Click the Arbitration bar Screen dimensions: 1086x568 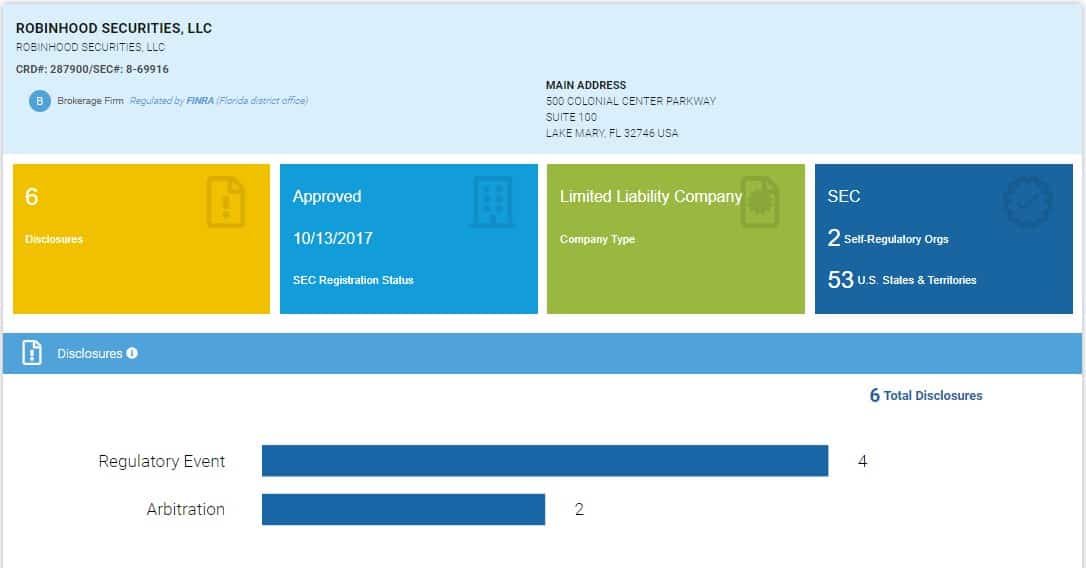[403, 509]
